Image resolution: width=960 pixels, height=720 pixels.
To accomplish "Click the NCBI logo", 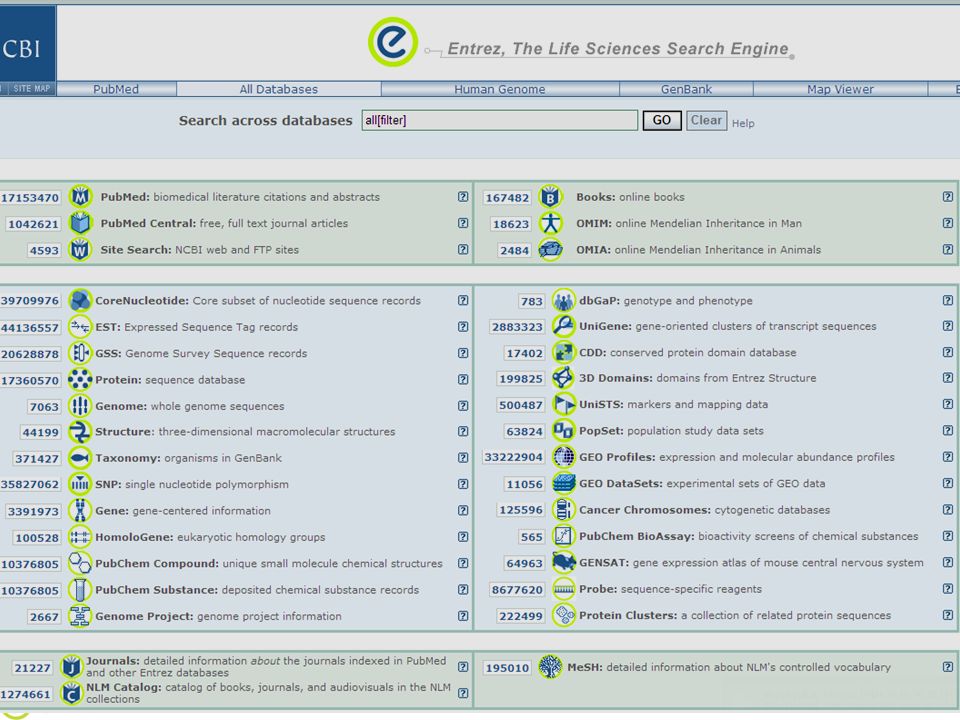I will click(x=28, y=43).
